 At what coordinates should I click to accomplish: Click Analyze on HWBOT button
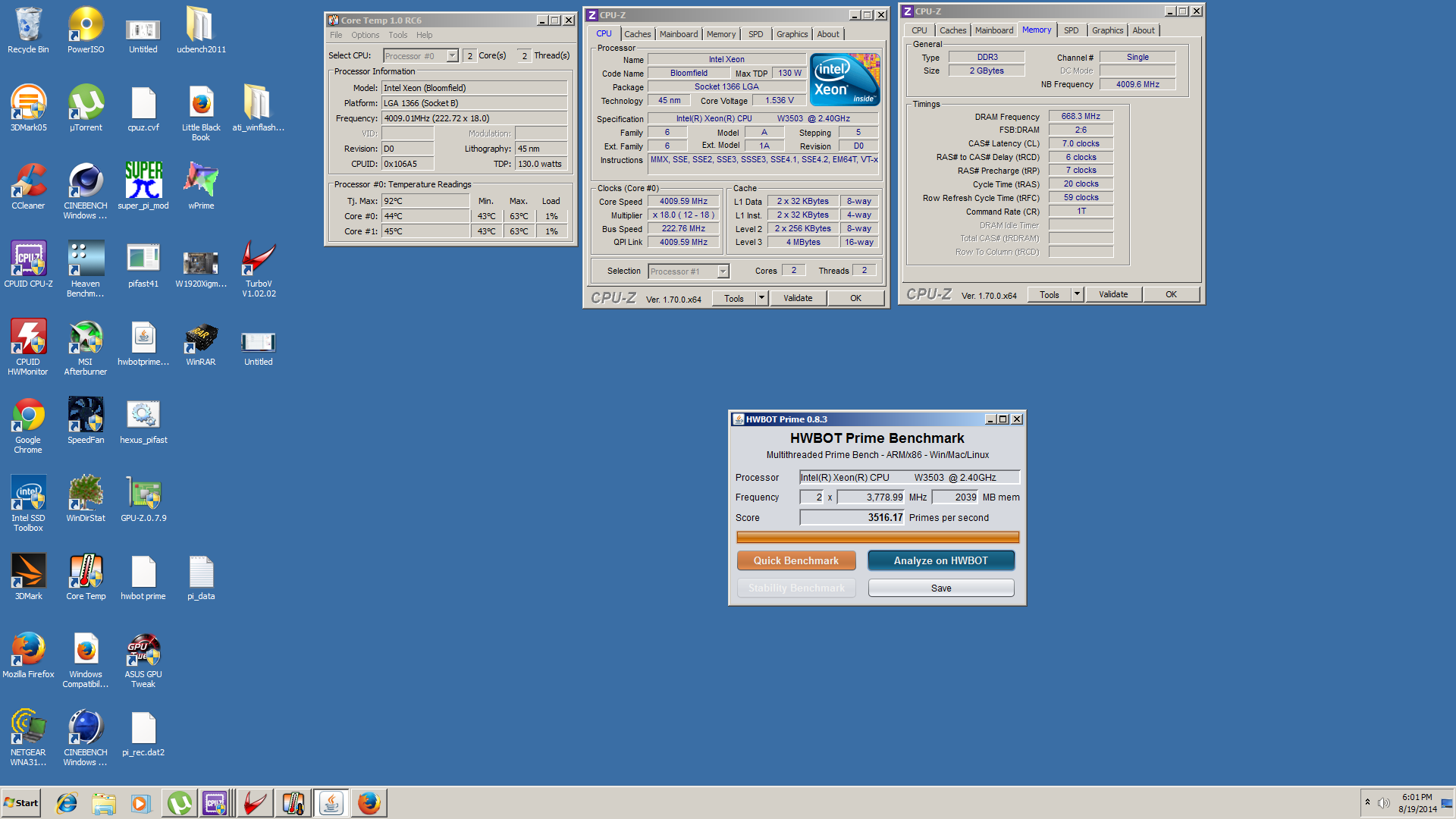coord(941,560)
